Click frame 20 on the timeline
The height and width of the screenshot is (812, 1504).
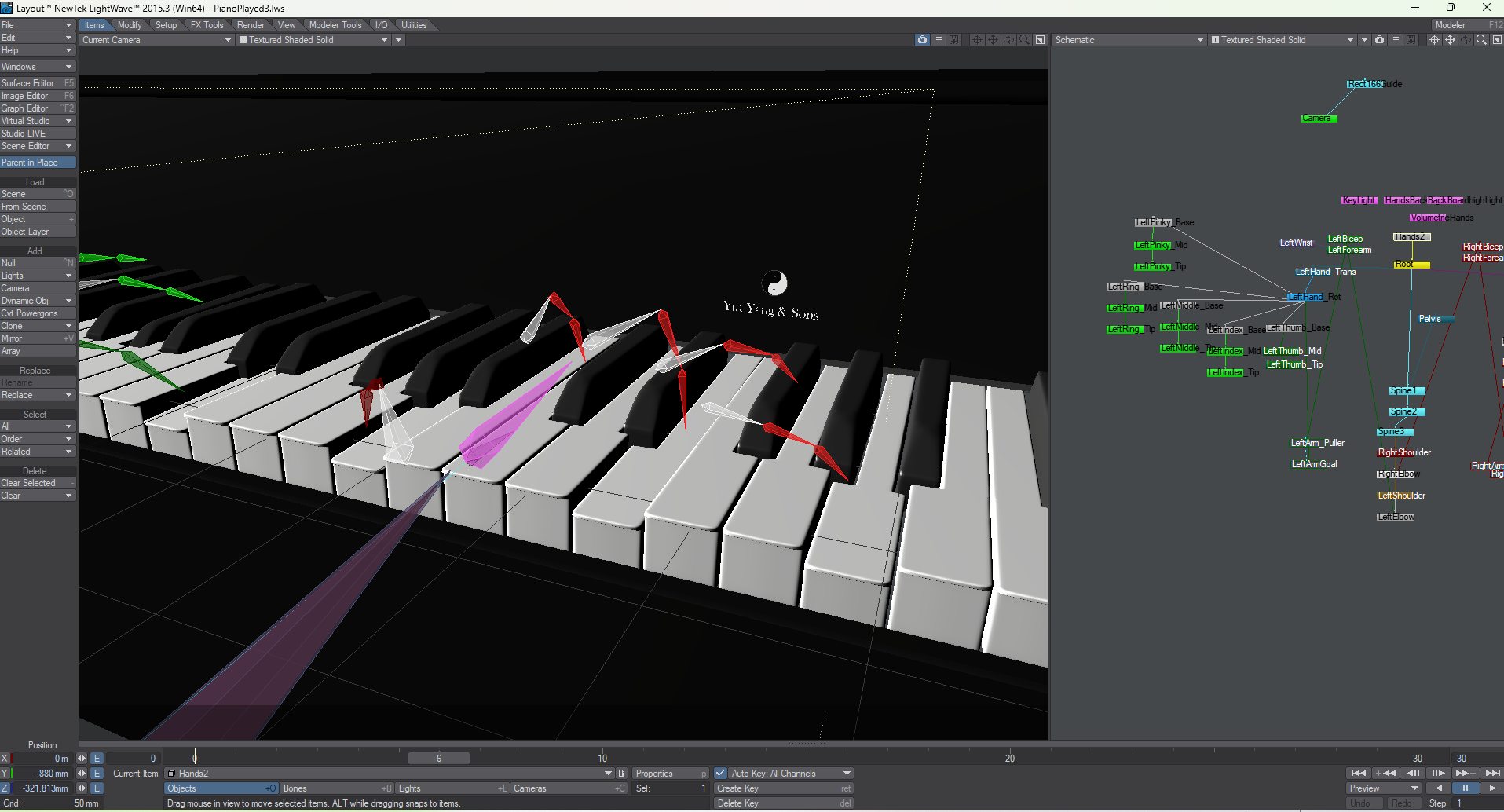click(1010, 759)
